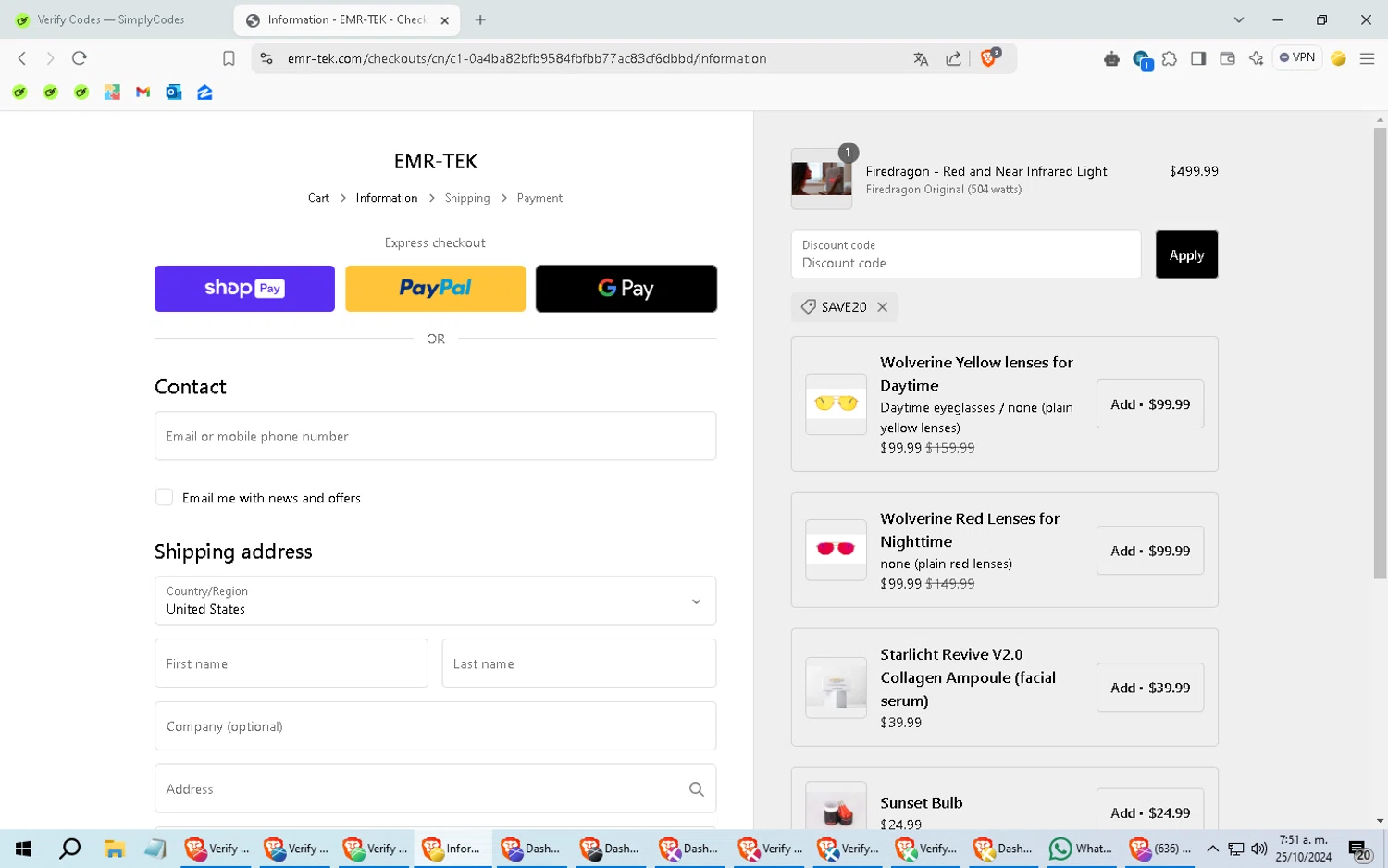This screenshot has height=868, width=1388.
Task: Apply the discount code
Action: (1186, 254)
